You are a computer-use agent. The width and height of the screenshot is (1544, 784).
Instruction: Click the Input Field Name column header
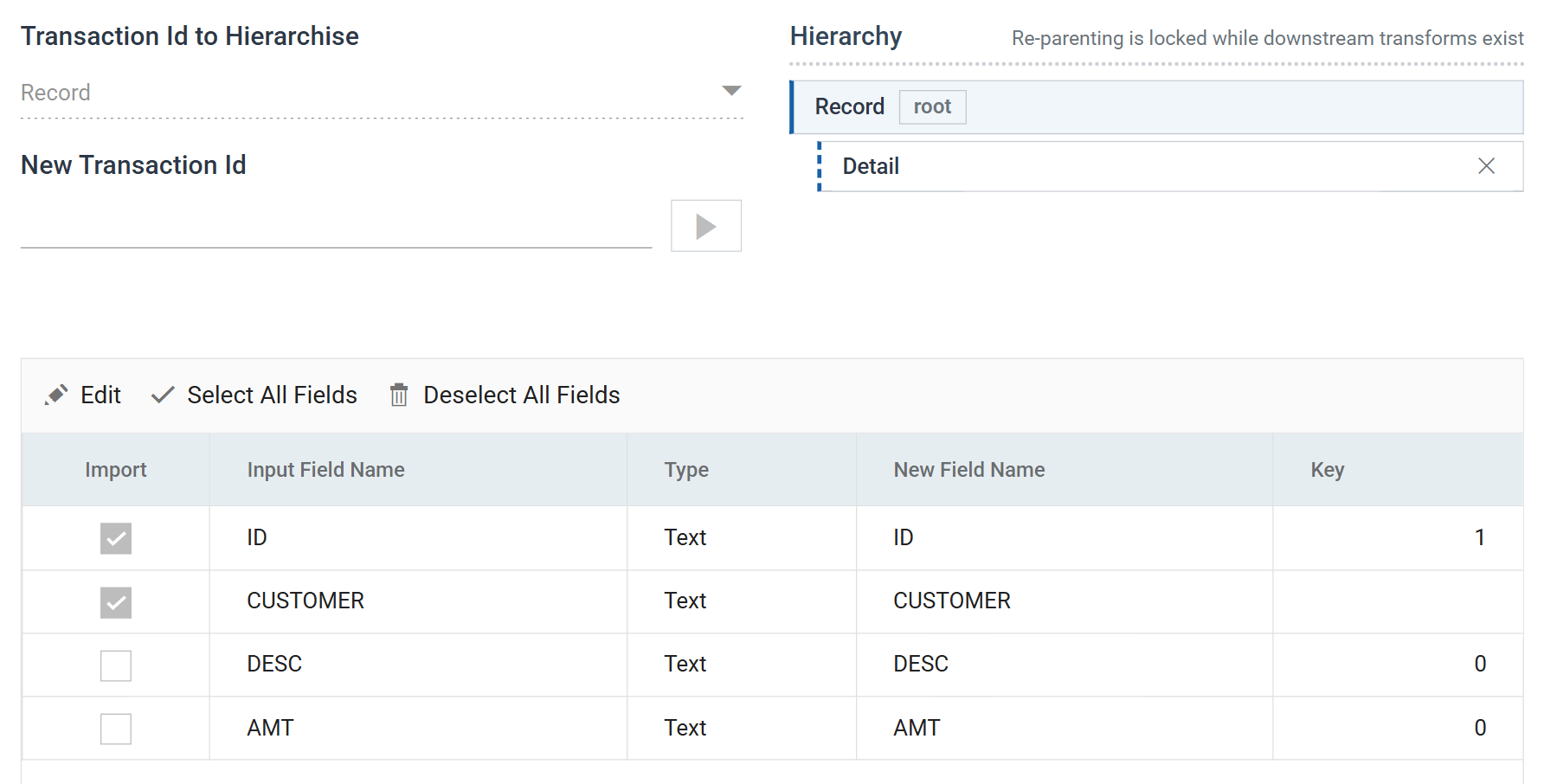[x=418, y=470]
